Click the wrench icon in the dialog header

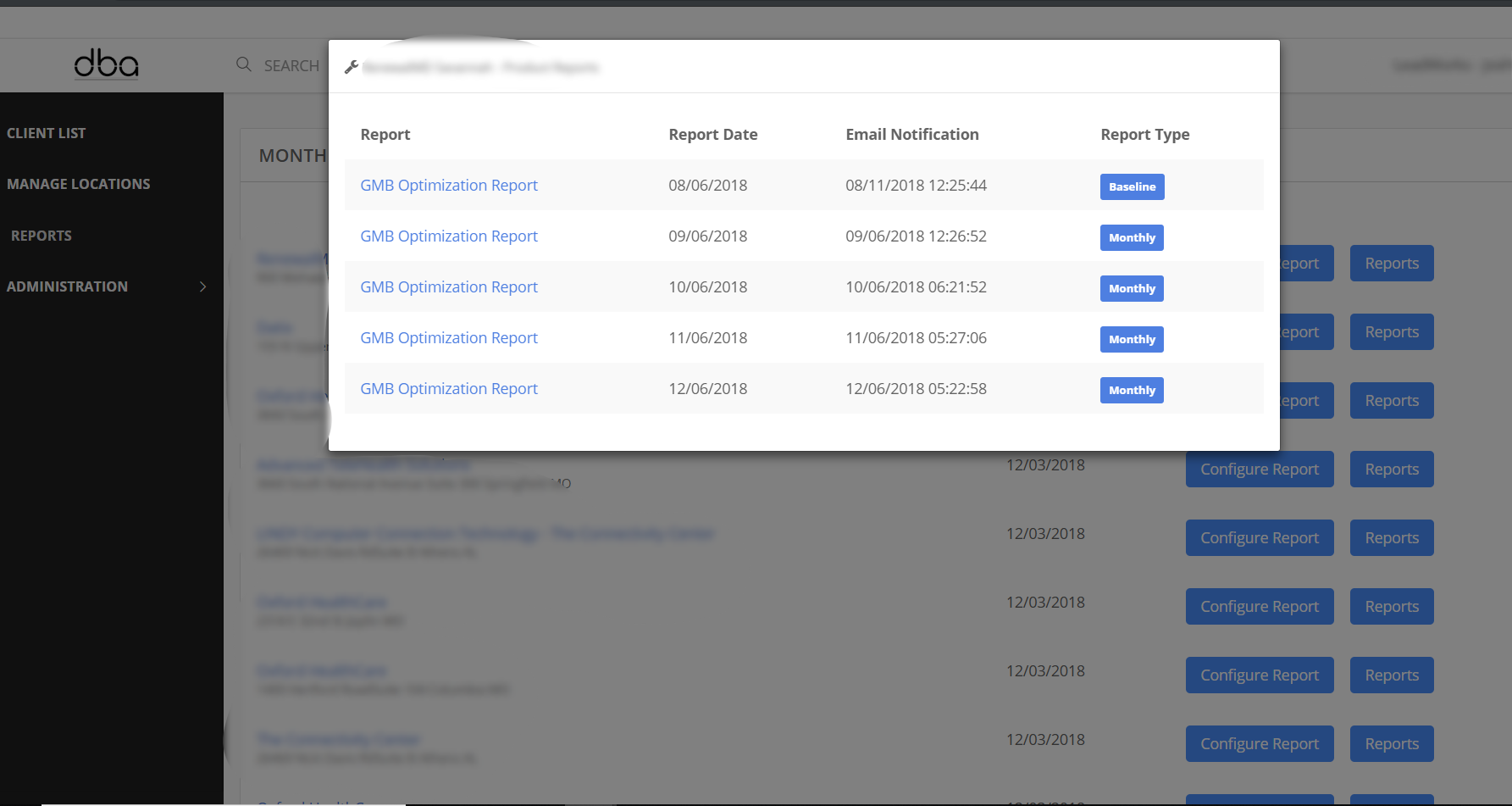[352, 67]
